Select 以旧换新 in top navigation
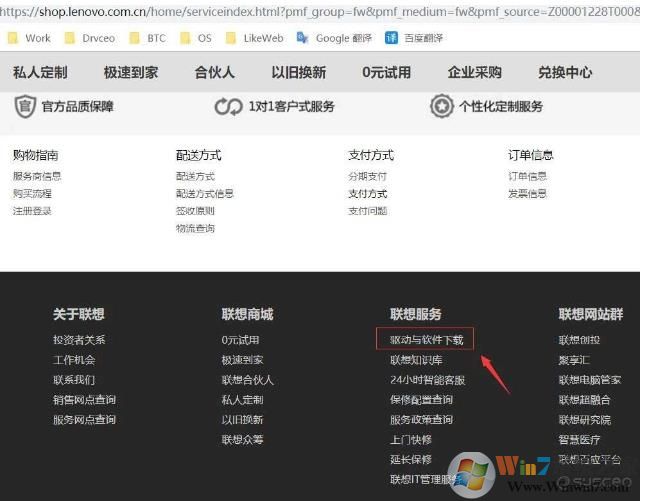The width and height of the screenshot is (645, 501). [x=298, y=73]
